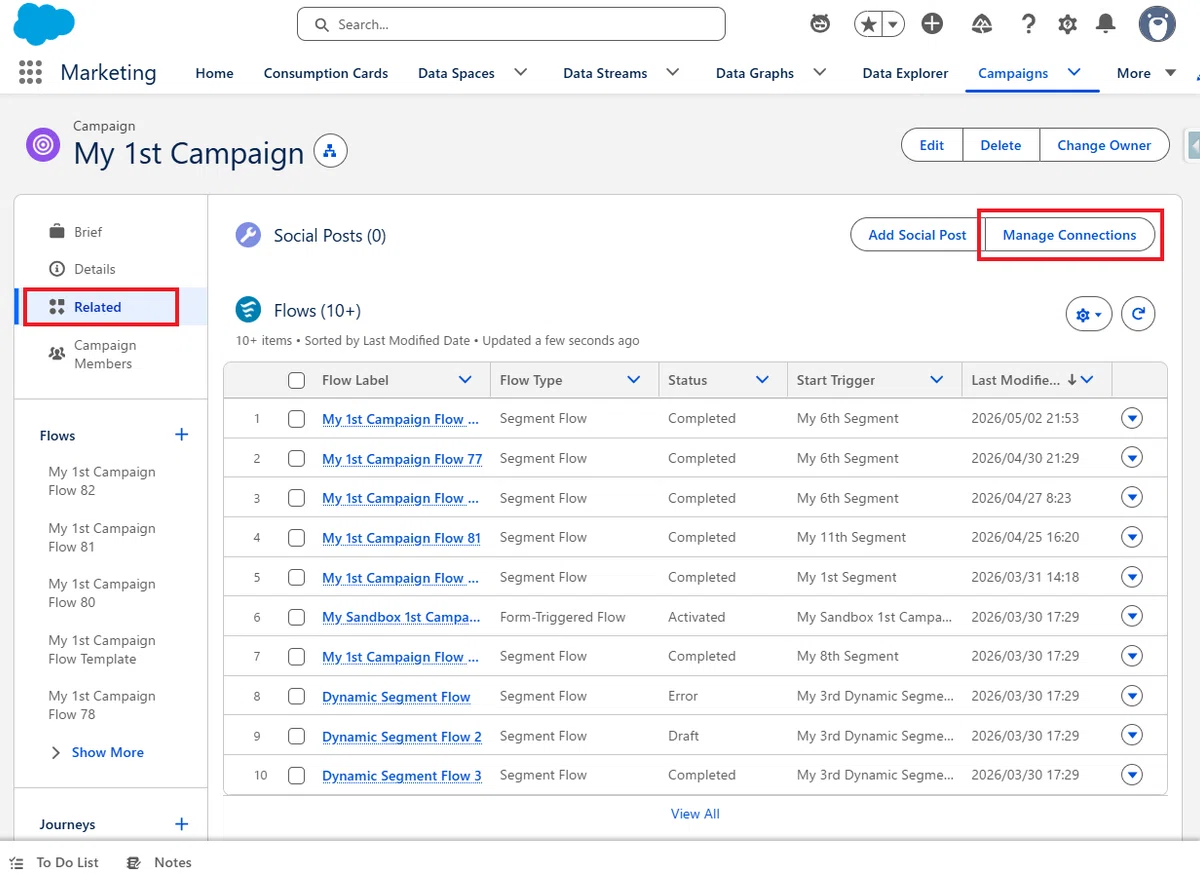The height and width of the screenshot is (874, 1200).
Task: Open Global Actions plus icon
Action: click(x=932, y=24)
